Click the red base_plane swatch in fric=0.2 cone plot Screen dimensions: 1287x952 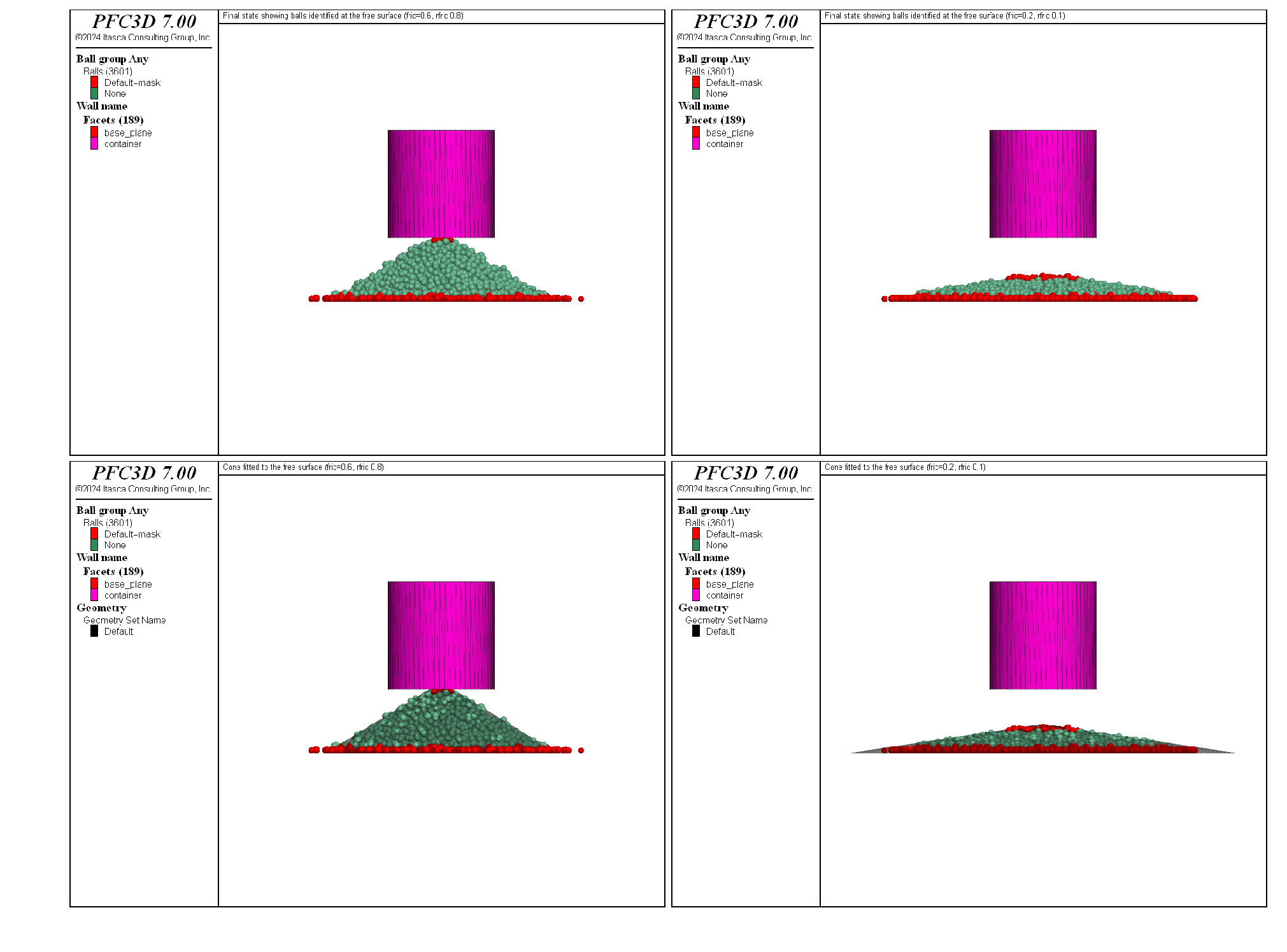pyautogui.click(x=696, y=584)
